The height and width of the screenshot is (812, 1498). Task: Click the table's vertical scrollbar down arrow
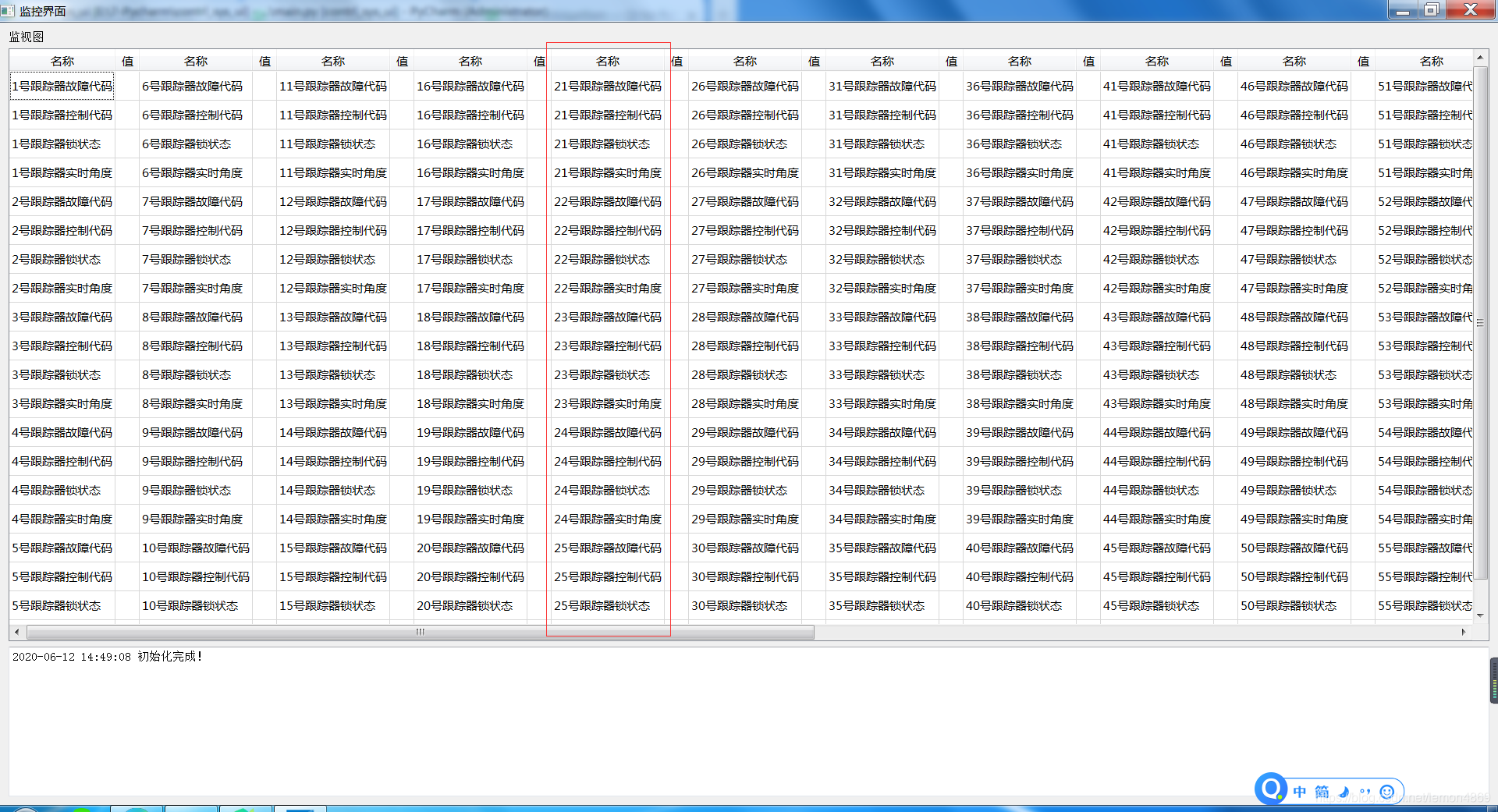point(1480,615)
